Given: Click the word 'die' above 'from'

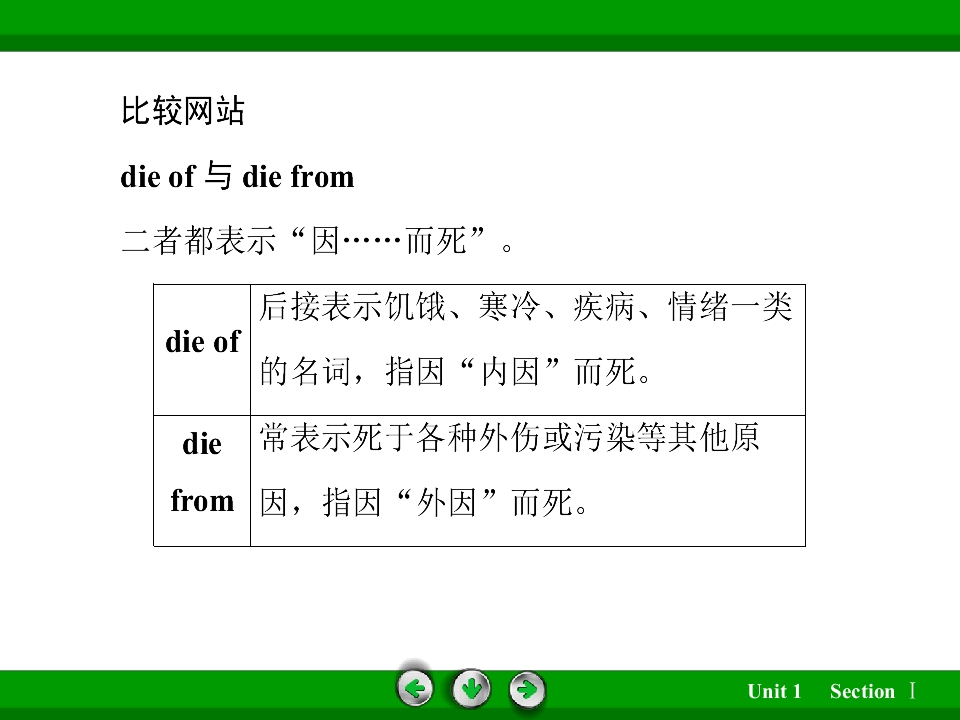Looking at the screenshot, I should point(202,443).
